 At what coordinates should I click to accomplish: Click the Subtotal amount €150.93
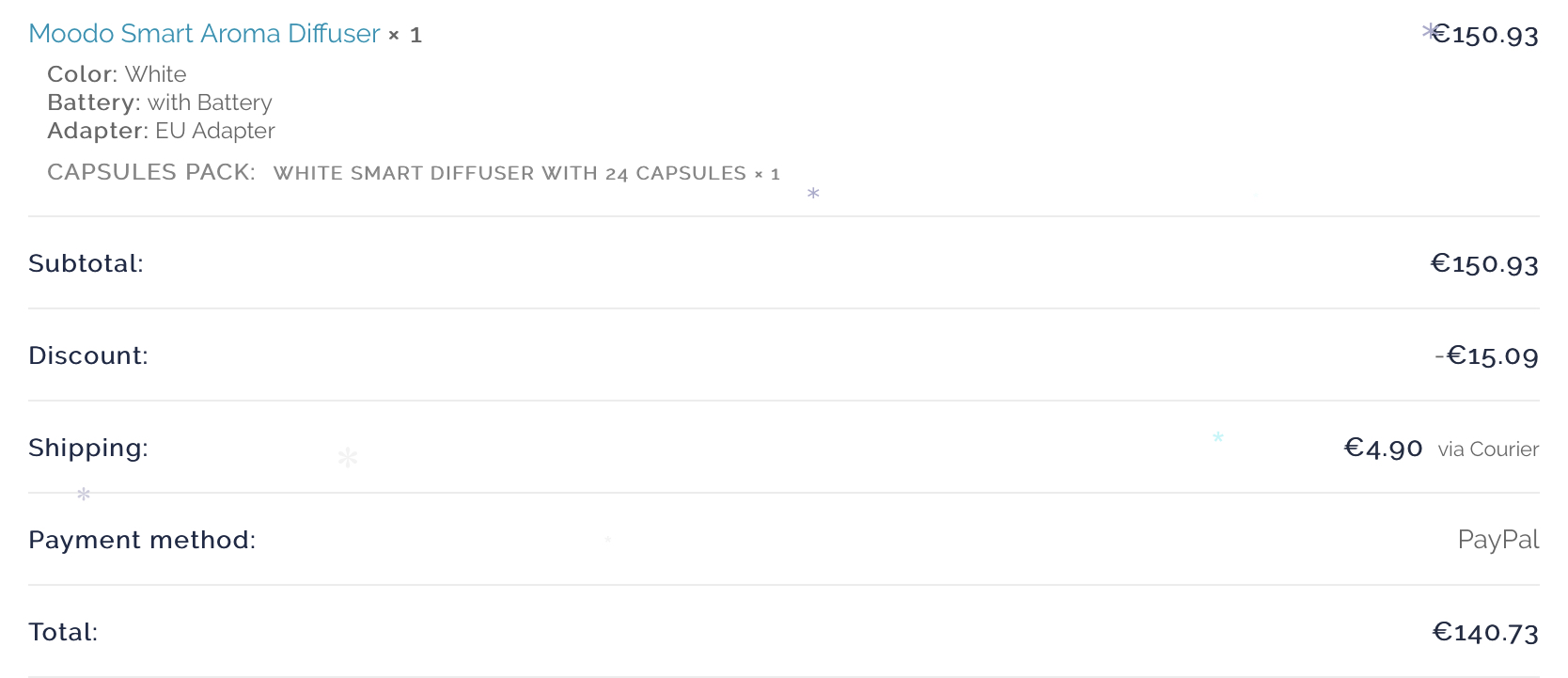(x=1484, y=264)
